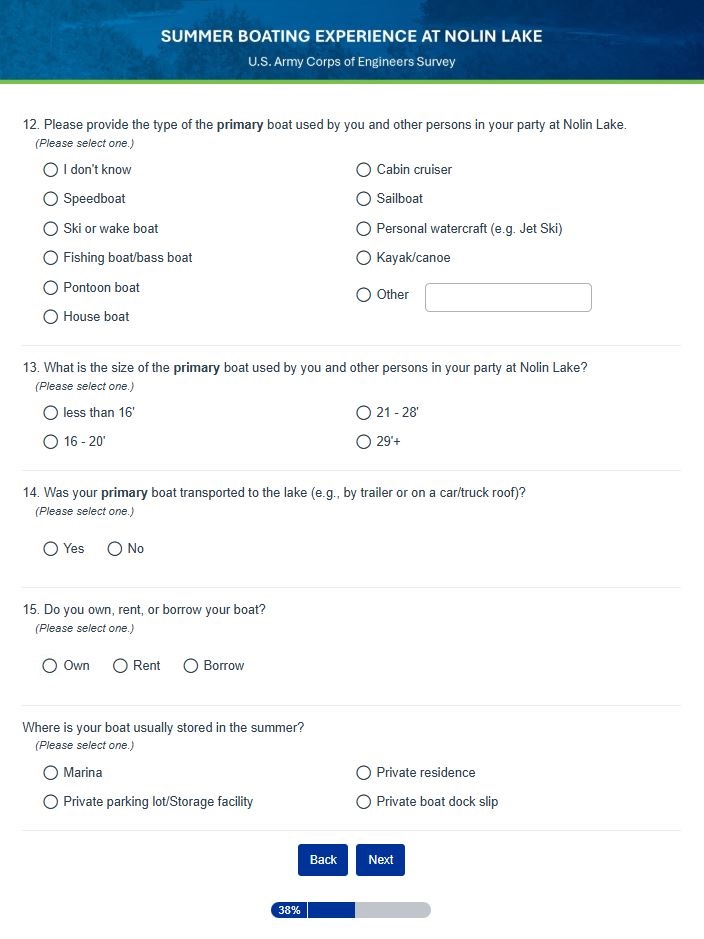Select the Fishing boat/bass boat option

[x=51, y=258]
